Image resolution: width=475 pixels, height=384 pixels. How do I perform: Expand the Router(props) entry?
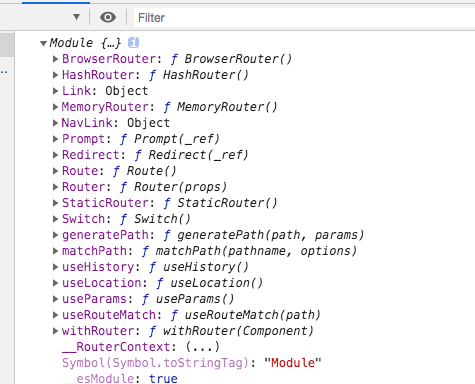[x=55, y=187]
